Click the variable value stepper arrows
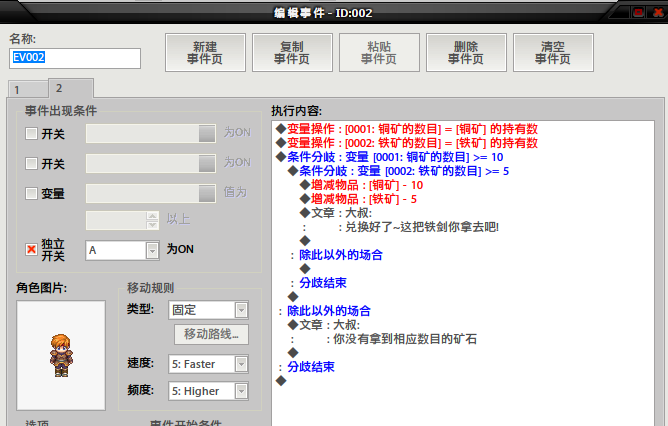 tap(152, 220)
